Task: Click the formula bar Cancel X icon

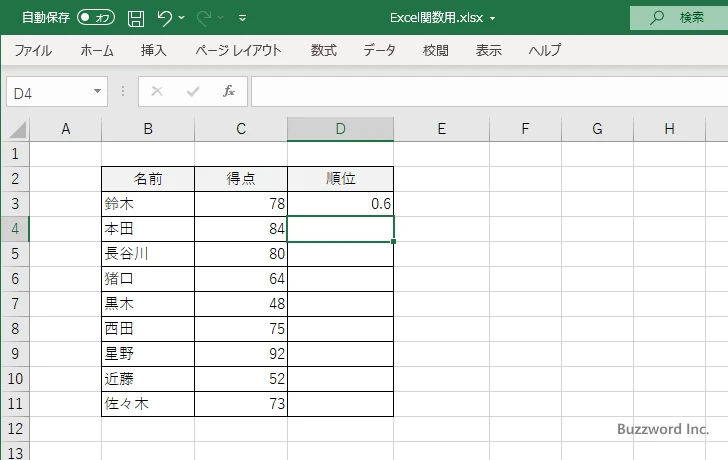Action: click(x=157, y=91)
